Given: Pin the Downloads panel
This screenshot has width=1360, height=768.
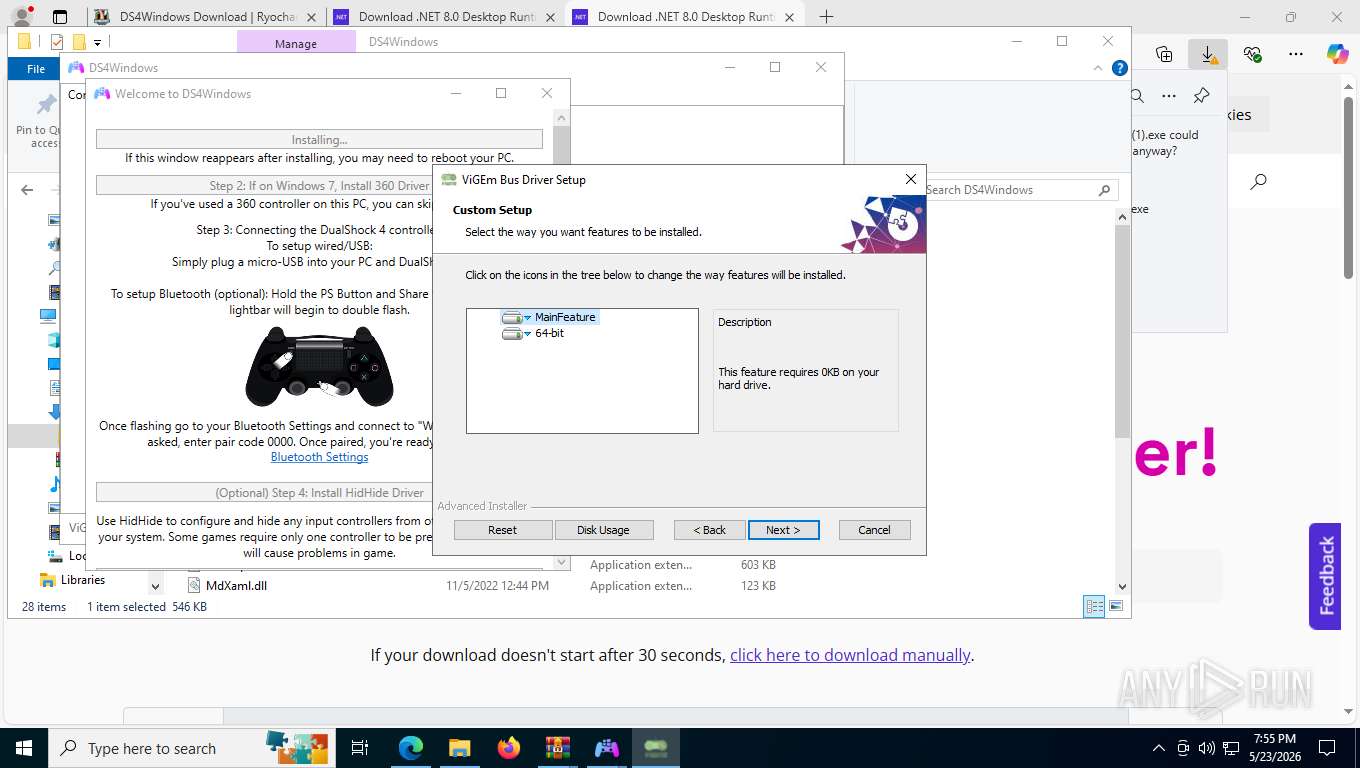Looking at the screenshot, I should 1202,96.
